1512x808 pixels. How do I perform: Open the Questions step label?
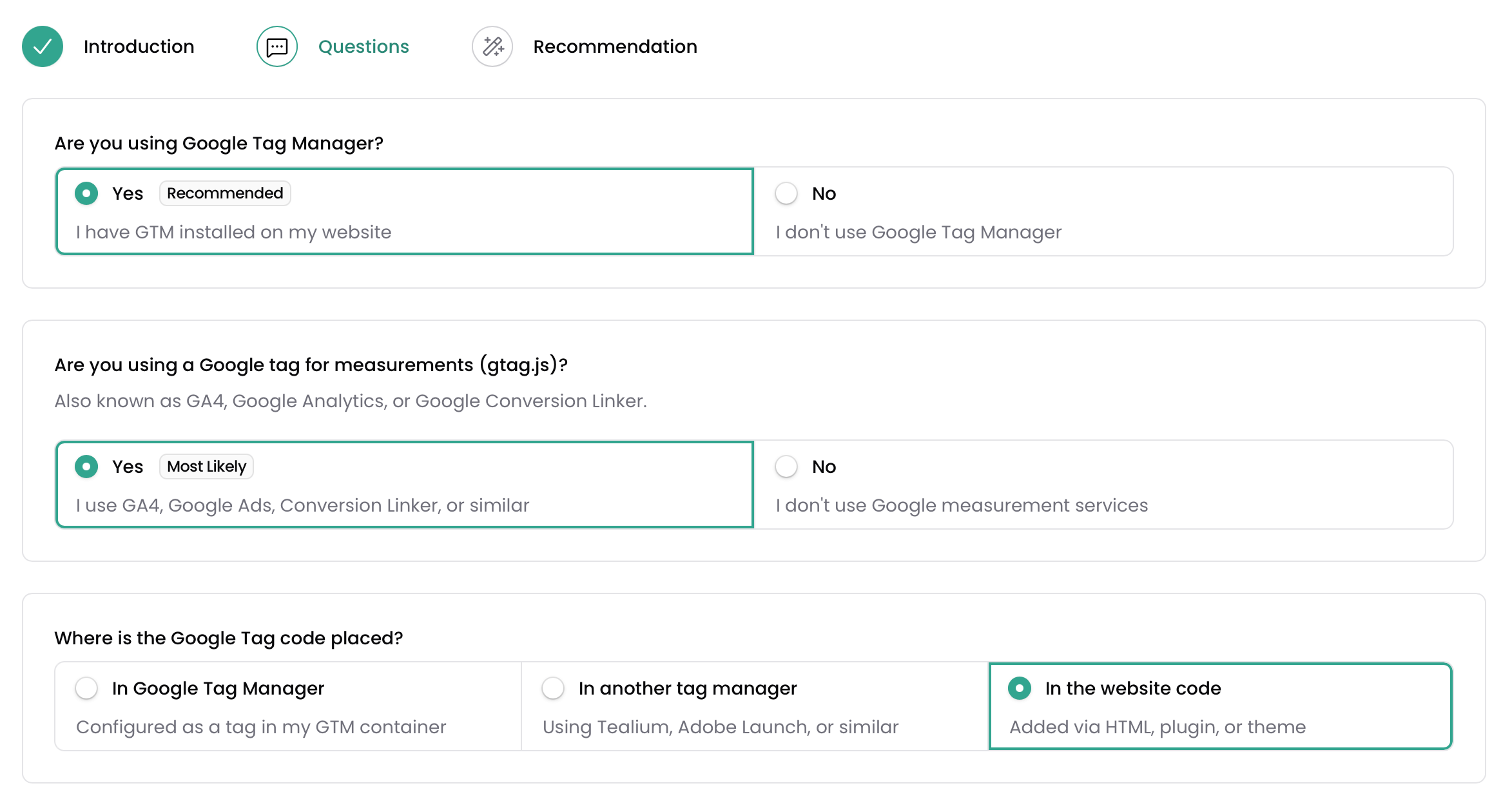click(x=363, y=46)
